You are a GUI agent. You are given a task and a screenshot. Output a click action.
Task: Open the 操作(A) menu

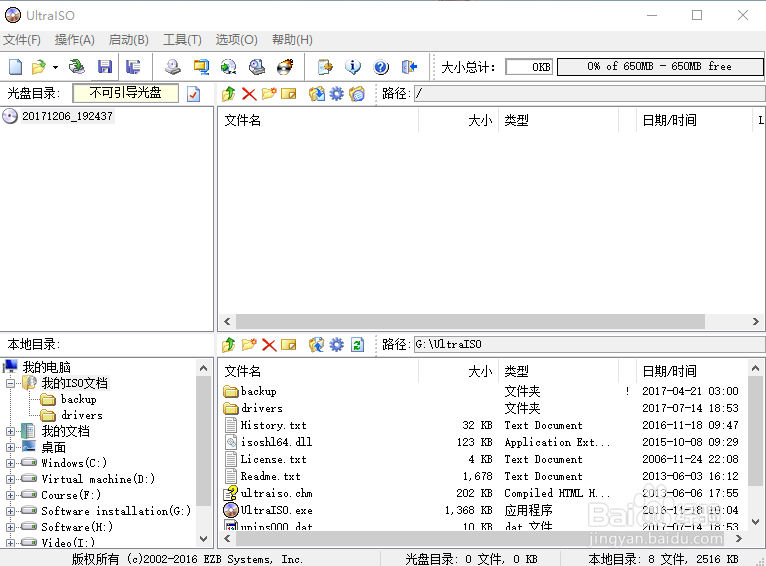coord(75,40)
